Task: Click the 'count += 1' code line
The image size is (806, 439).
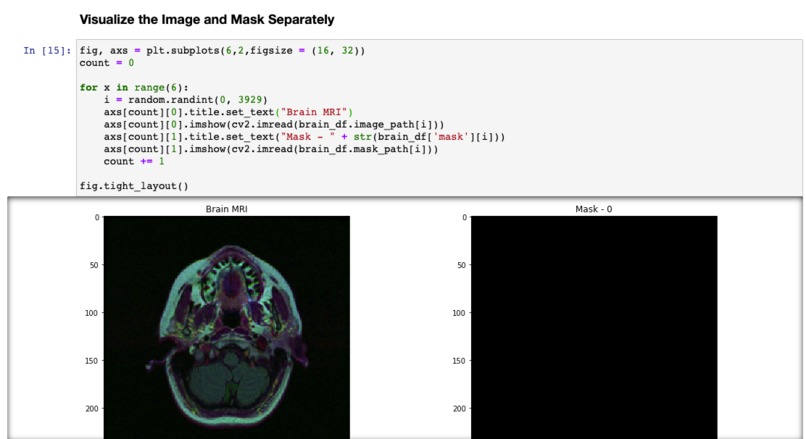Action: (x=134, y=161)
